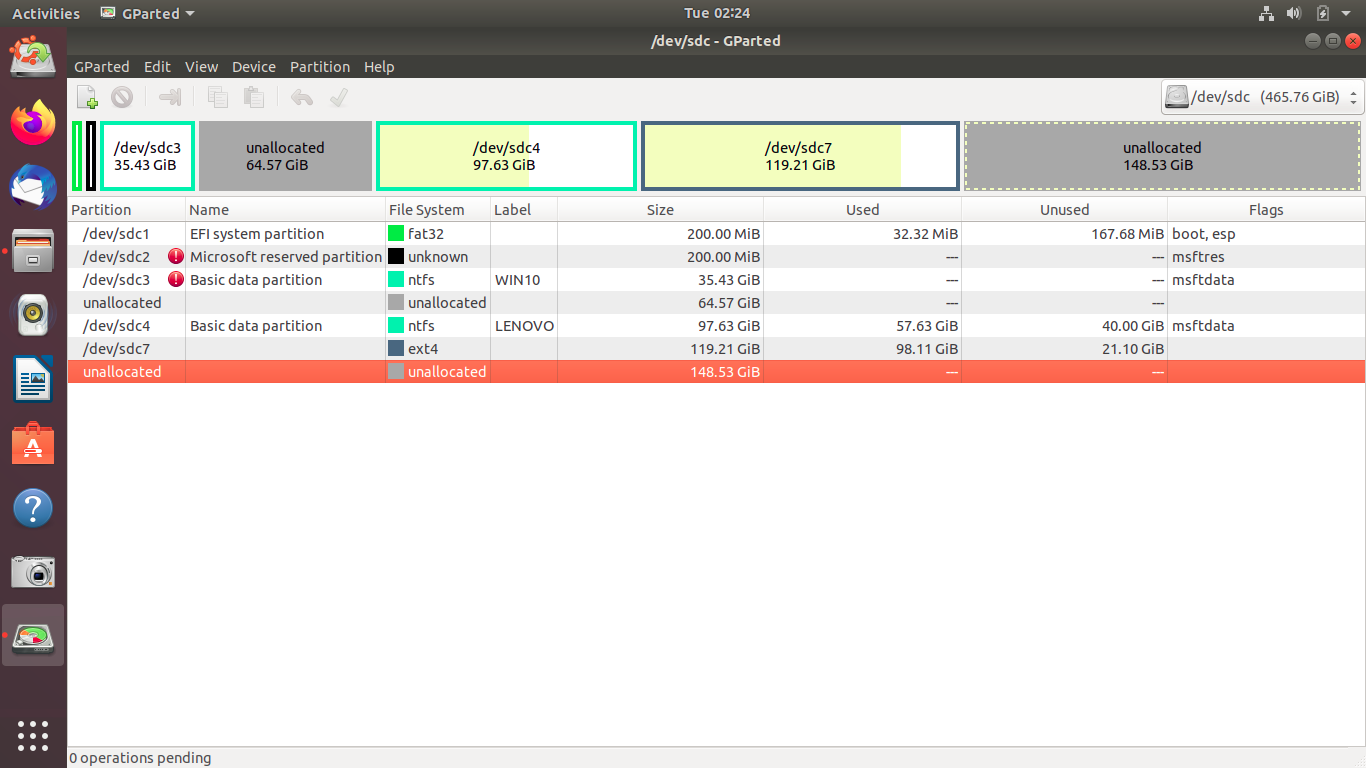Click the Unused column header

[x=1064, y=210]
